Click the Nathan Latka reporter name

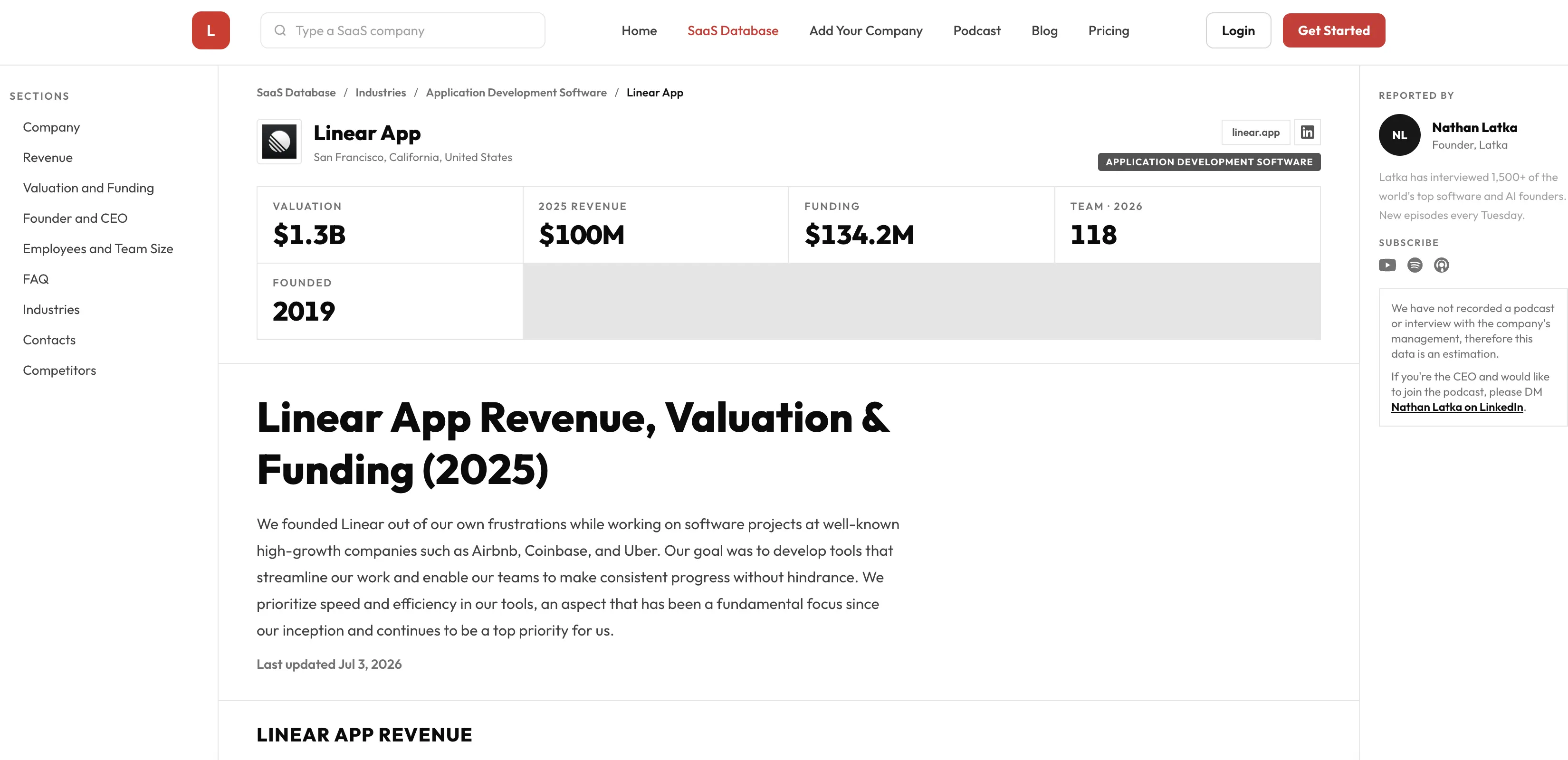[x=1474, y=127]
